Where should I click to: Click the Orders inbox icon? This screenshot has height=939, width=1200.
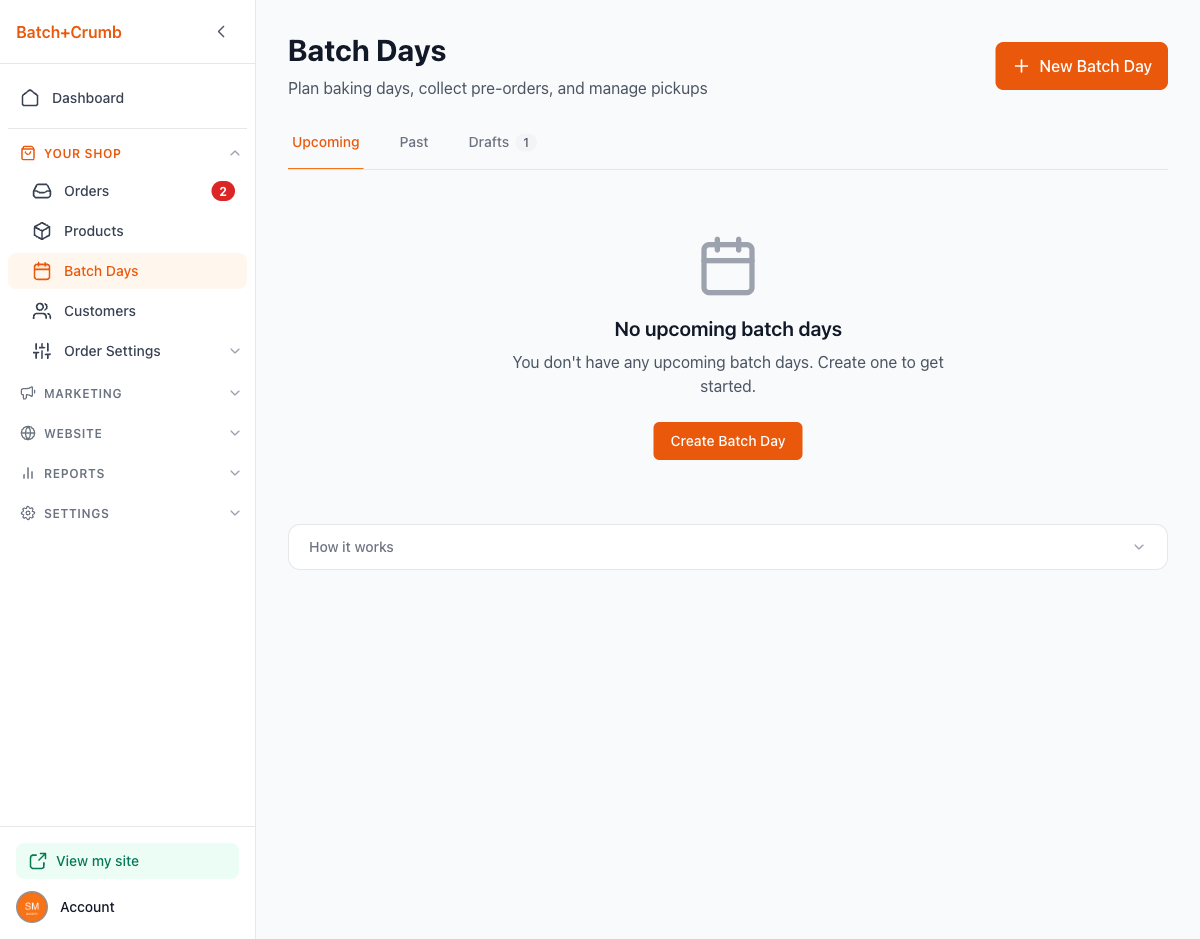[42, 191]
